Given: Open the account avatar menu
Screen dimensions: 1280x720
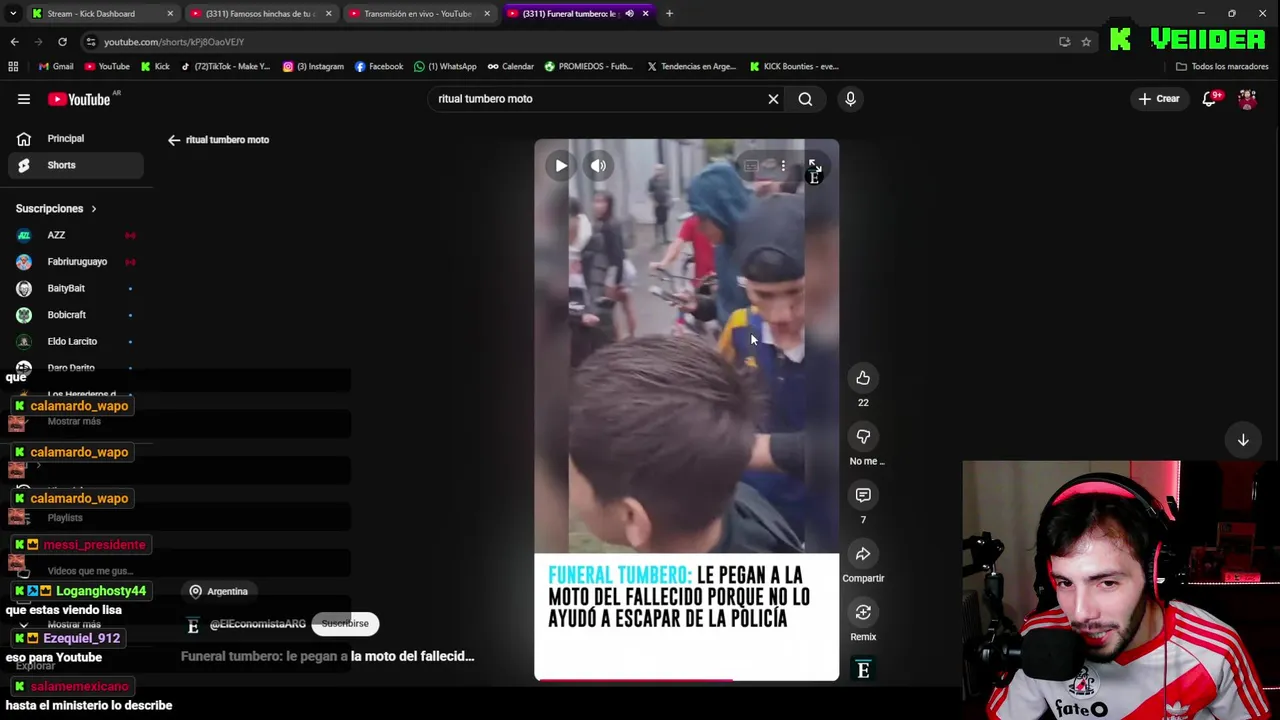Looking at the screenshot, I should (1247, 99).
